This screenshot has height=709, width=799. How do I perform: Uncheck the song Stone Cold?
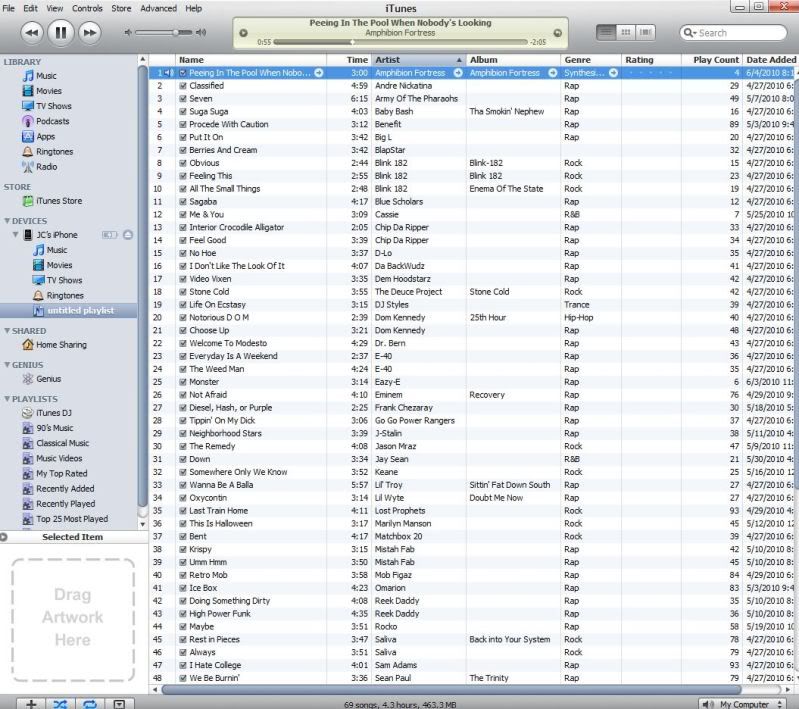(x=183, y=292)
